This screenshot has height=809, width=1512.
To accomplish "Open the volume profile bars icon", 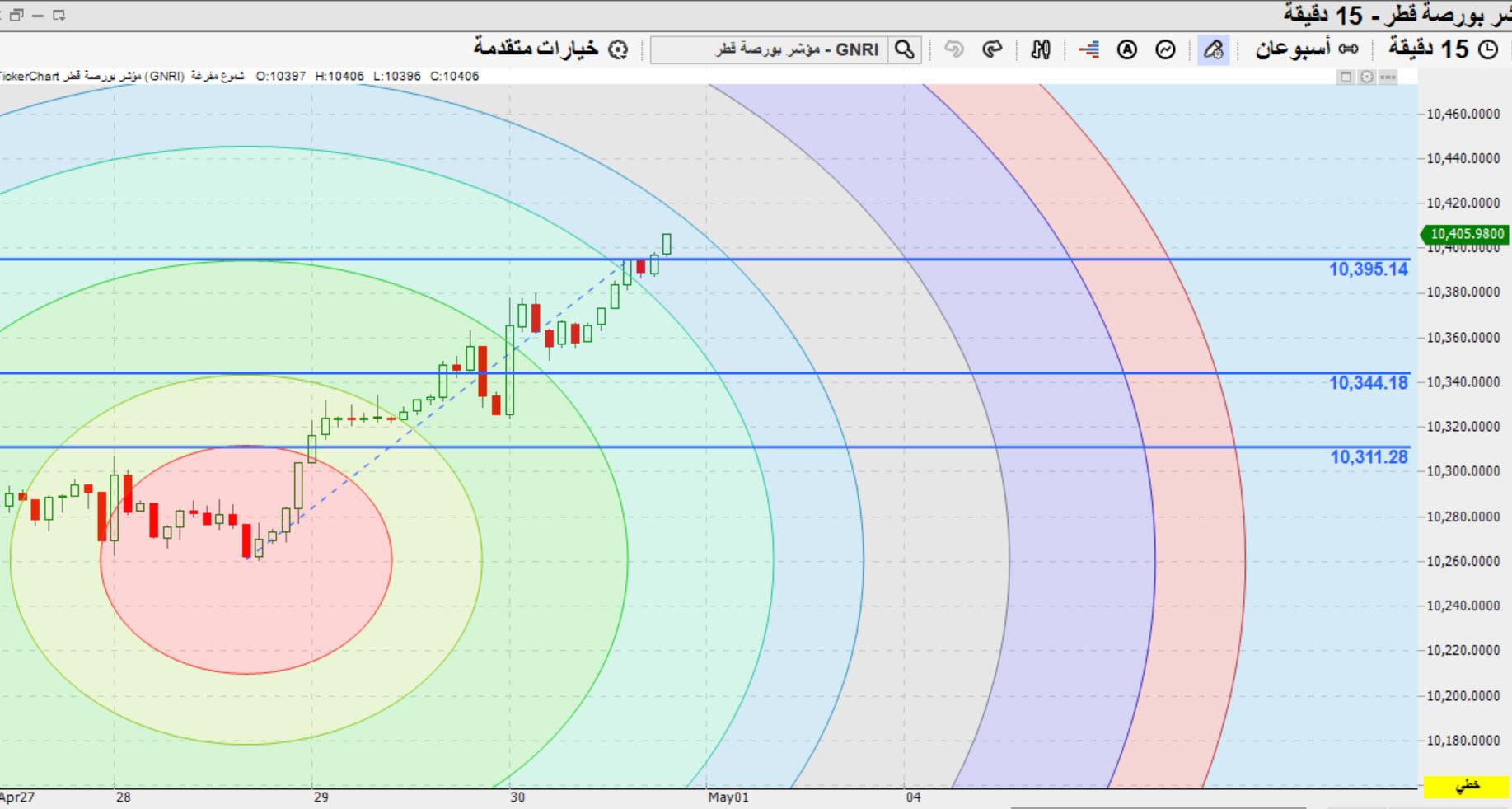I will 1088,50.
